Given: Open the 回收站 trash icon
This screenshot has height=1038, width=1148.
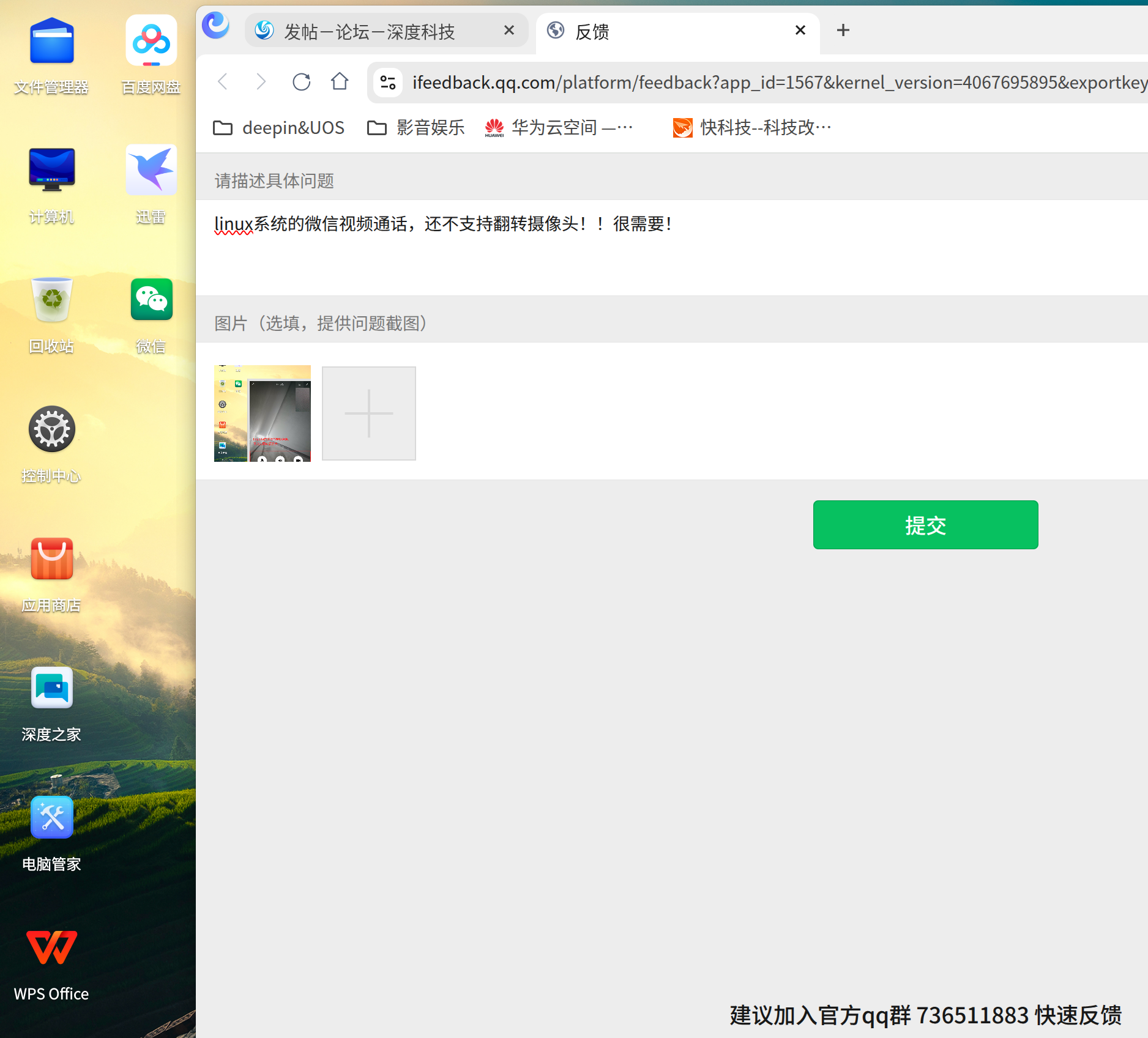Looking at the screenshot, I should tap(51, 314).
